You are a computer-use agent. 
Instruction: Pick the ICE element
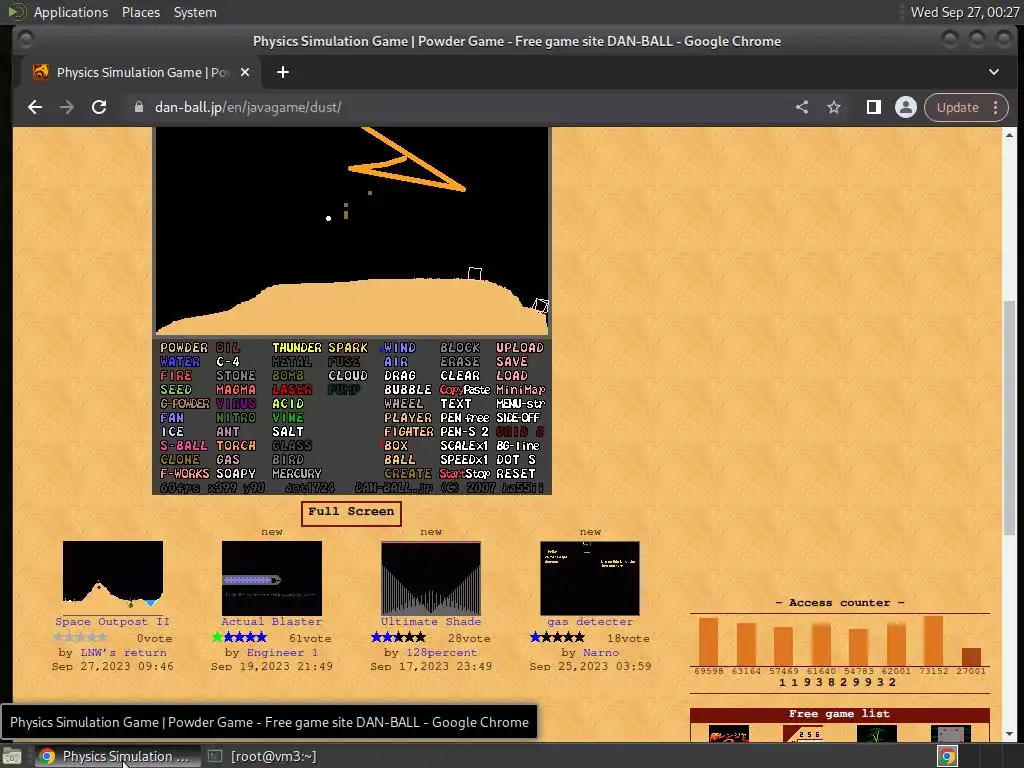point(172,432)
